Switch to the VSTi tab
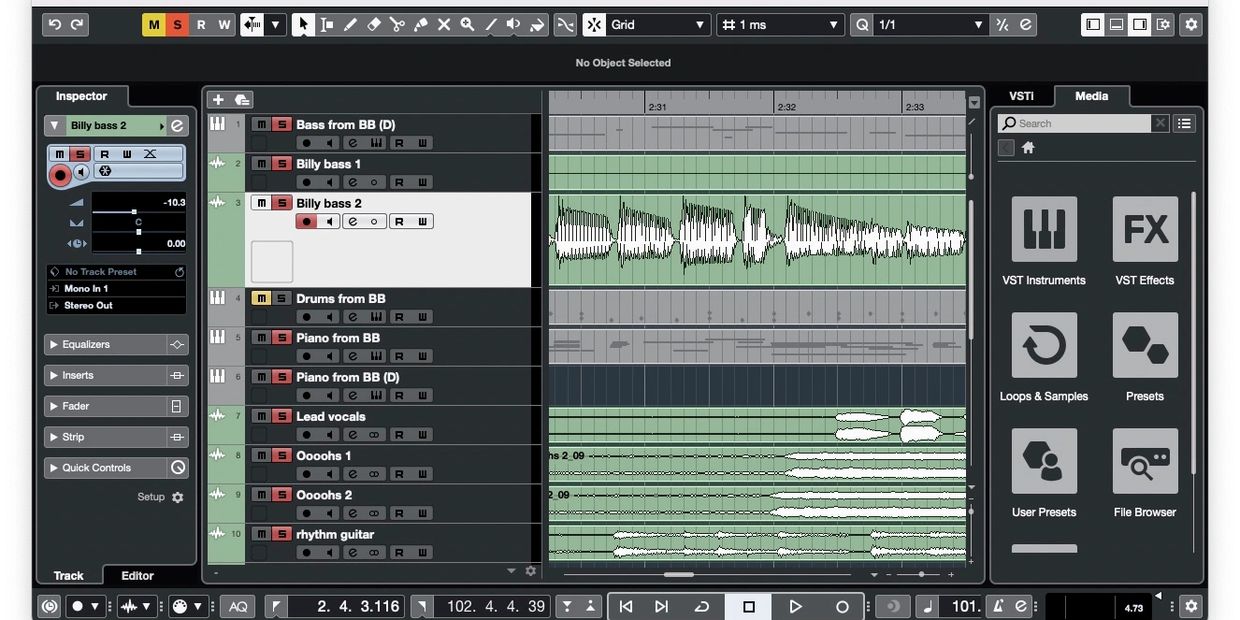Screen dimensions: 1240x620 pyautogui.click(x=1021, y=96)
